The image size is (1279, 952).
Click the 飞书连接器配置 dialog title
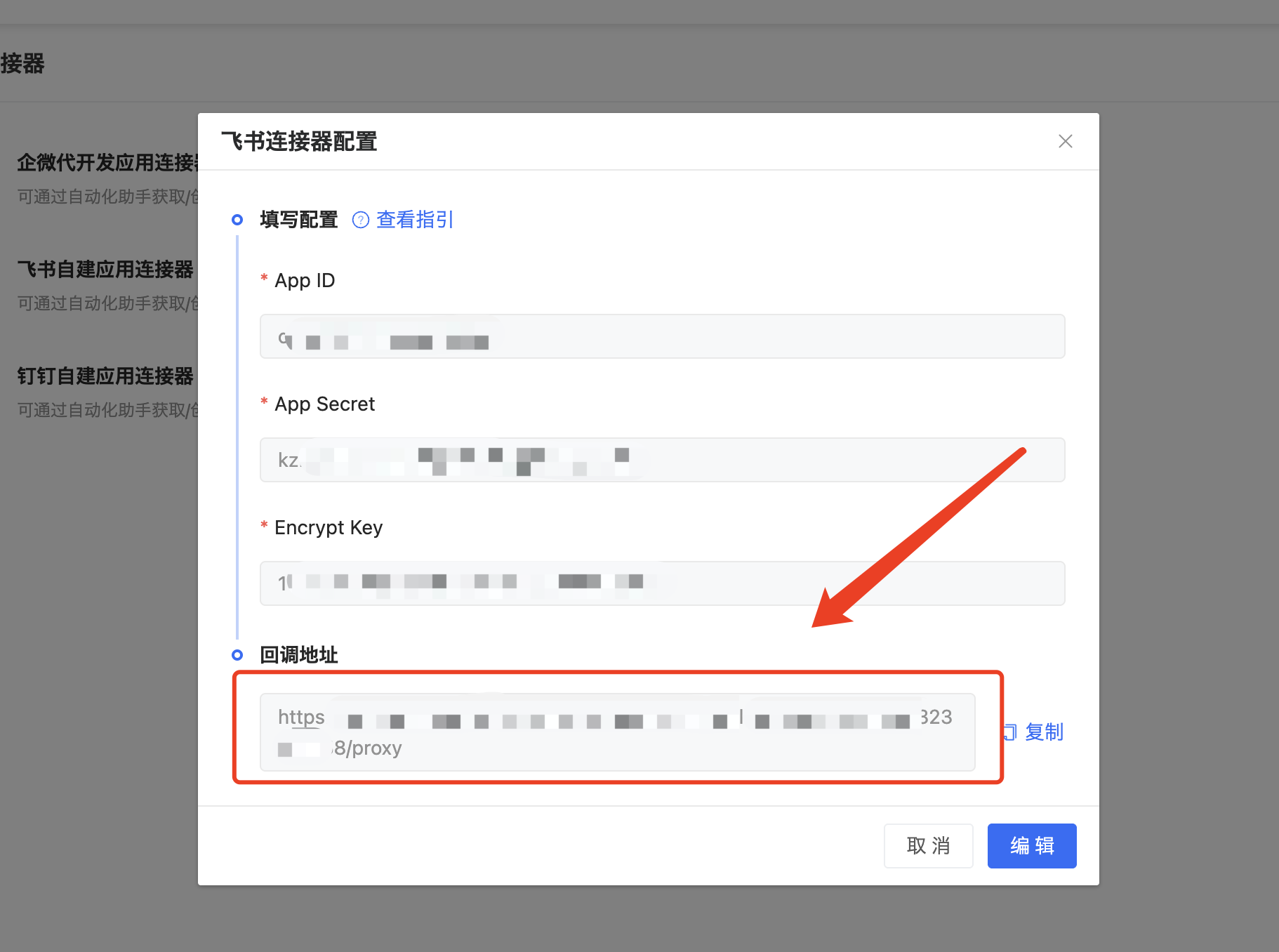(299, 141)
